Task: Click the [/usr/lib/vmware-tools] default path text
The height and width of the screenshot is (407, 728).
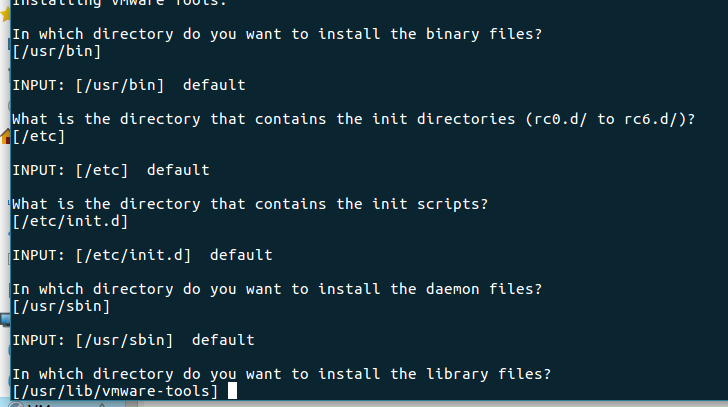Action: point(115,391)
